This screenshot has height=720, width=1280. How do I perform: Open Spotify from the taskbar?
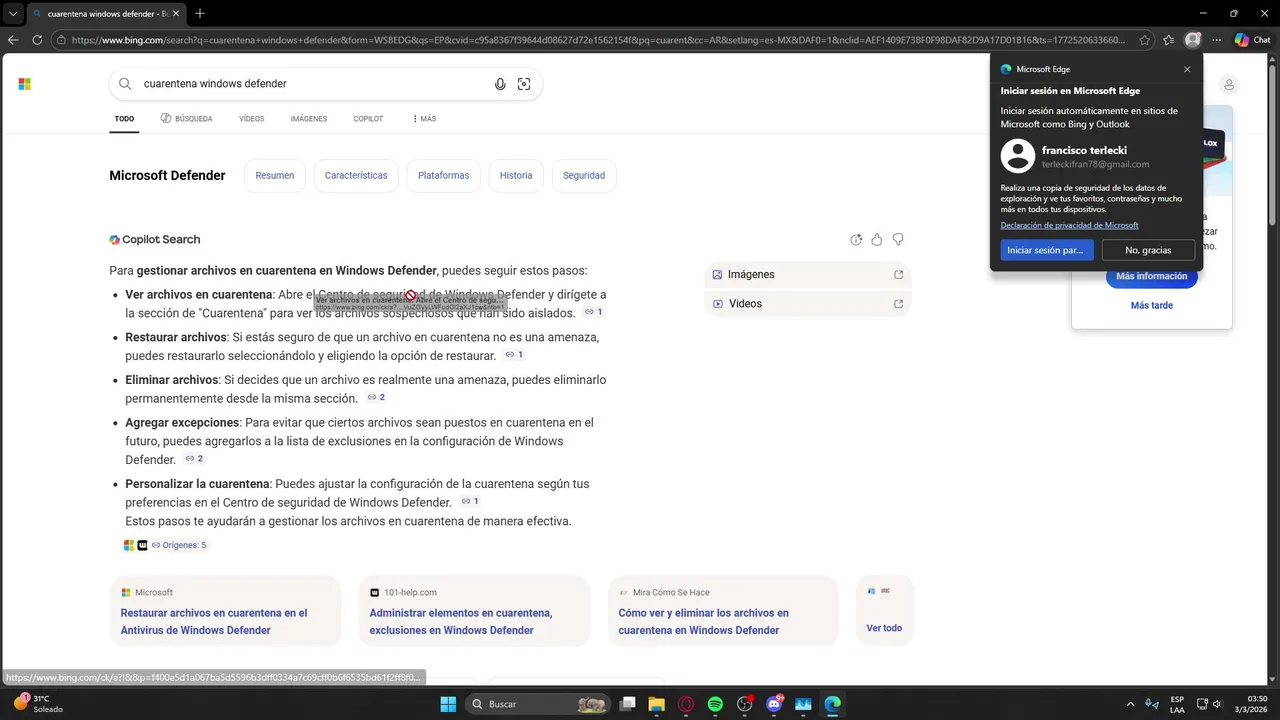coord(715,704)
